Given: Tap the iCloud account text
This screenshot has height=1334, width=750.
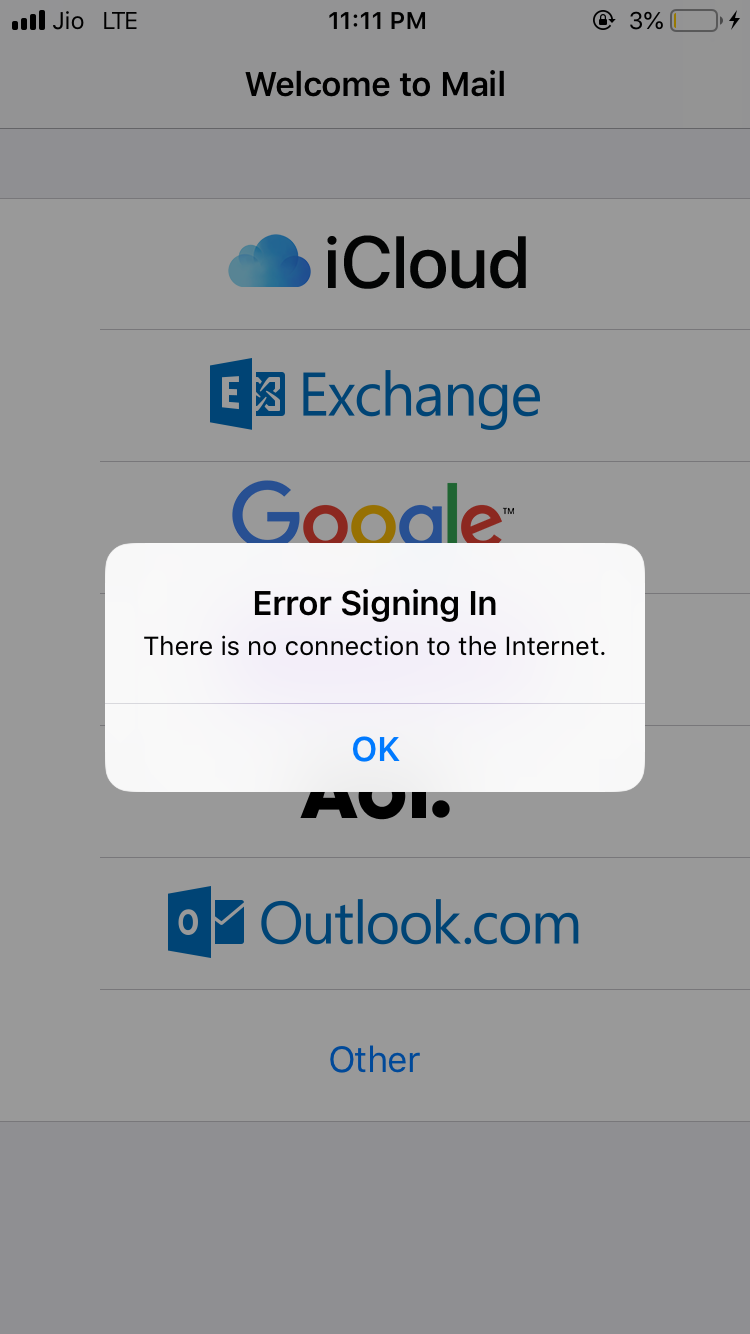Looking at the screenshot, I should pos(426,263).
